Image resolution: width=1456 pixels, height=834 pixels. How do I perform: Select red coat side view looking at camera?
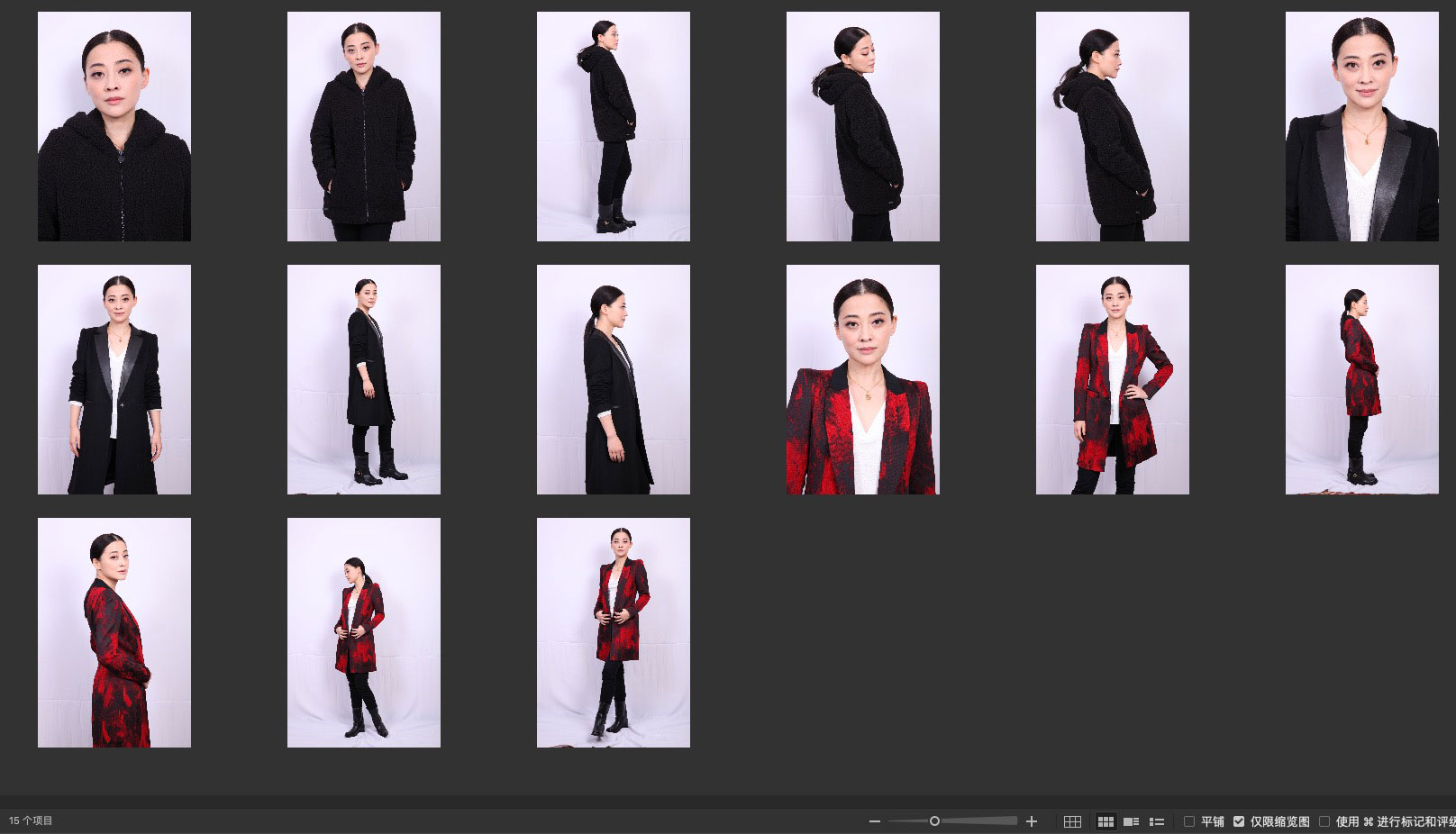(114, 632)
